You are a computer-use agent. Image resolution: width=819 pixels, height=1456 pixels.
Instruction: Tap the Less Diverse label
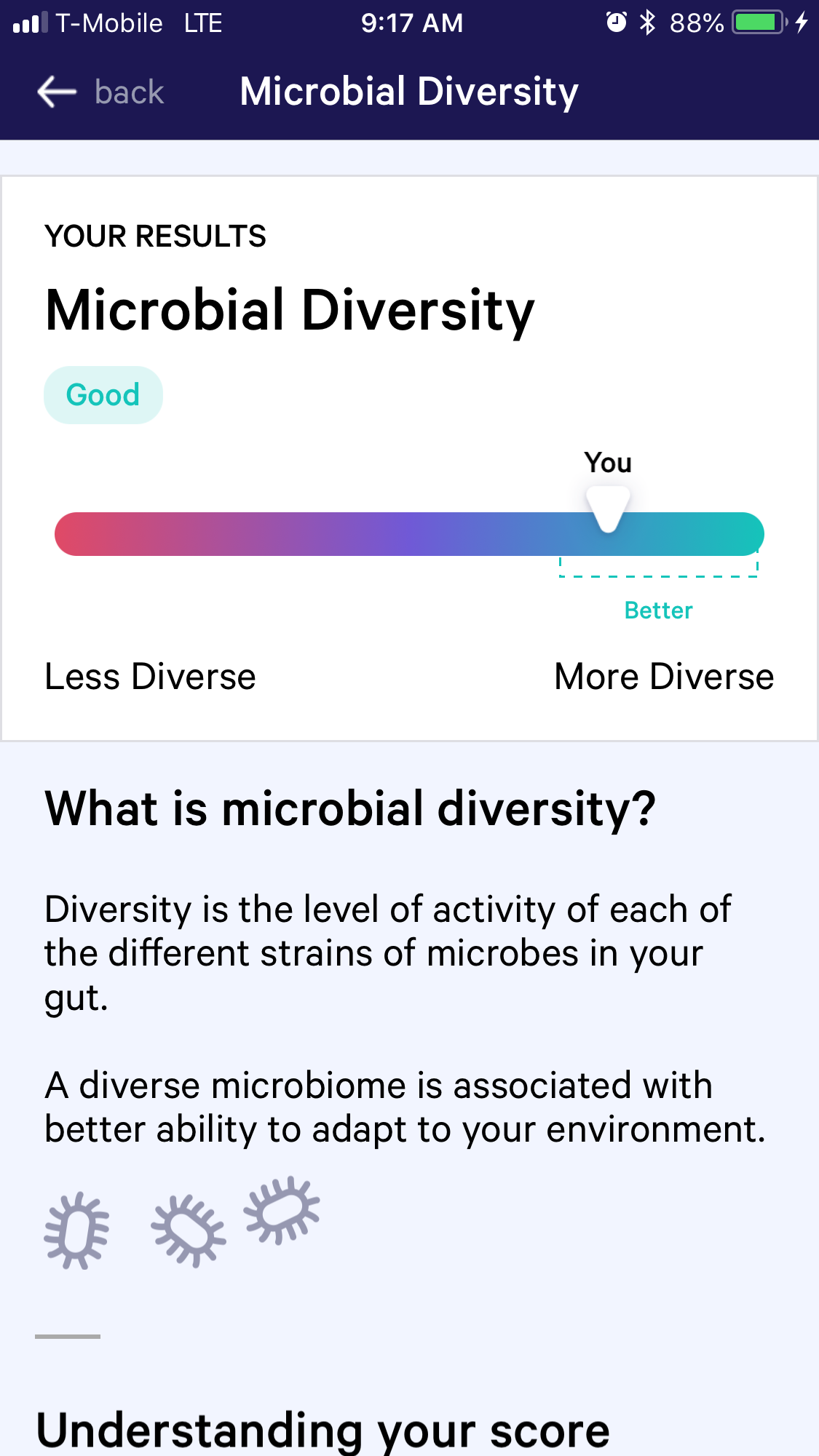151,677
